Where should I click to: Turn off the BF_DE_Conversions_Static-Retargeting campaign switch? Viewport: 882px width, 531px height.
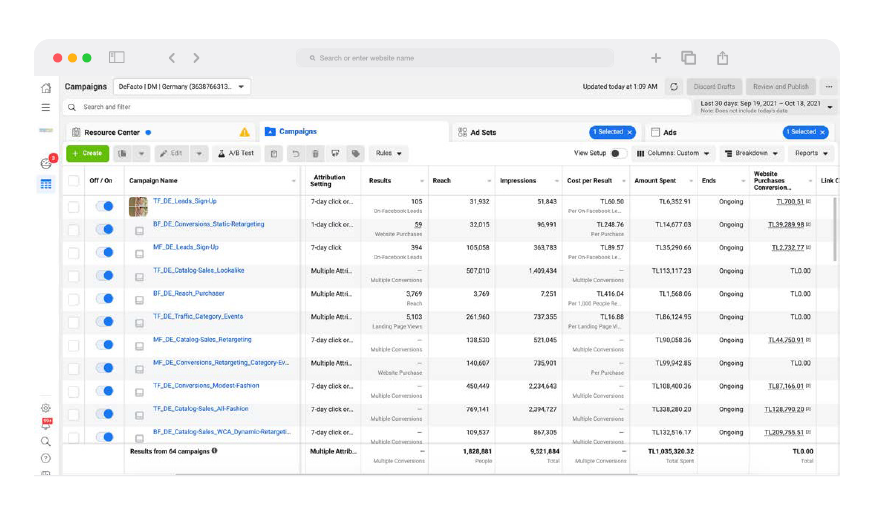coord(105,229)
